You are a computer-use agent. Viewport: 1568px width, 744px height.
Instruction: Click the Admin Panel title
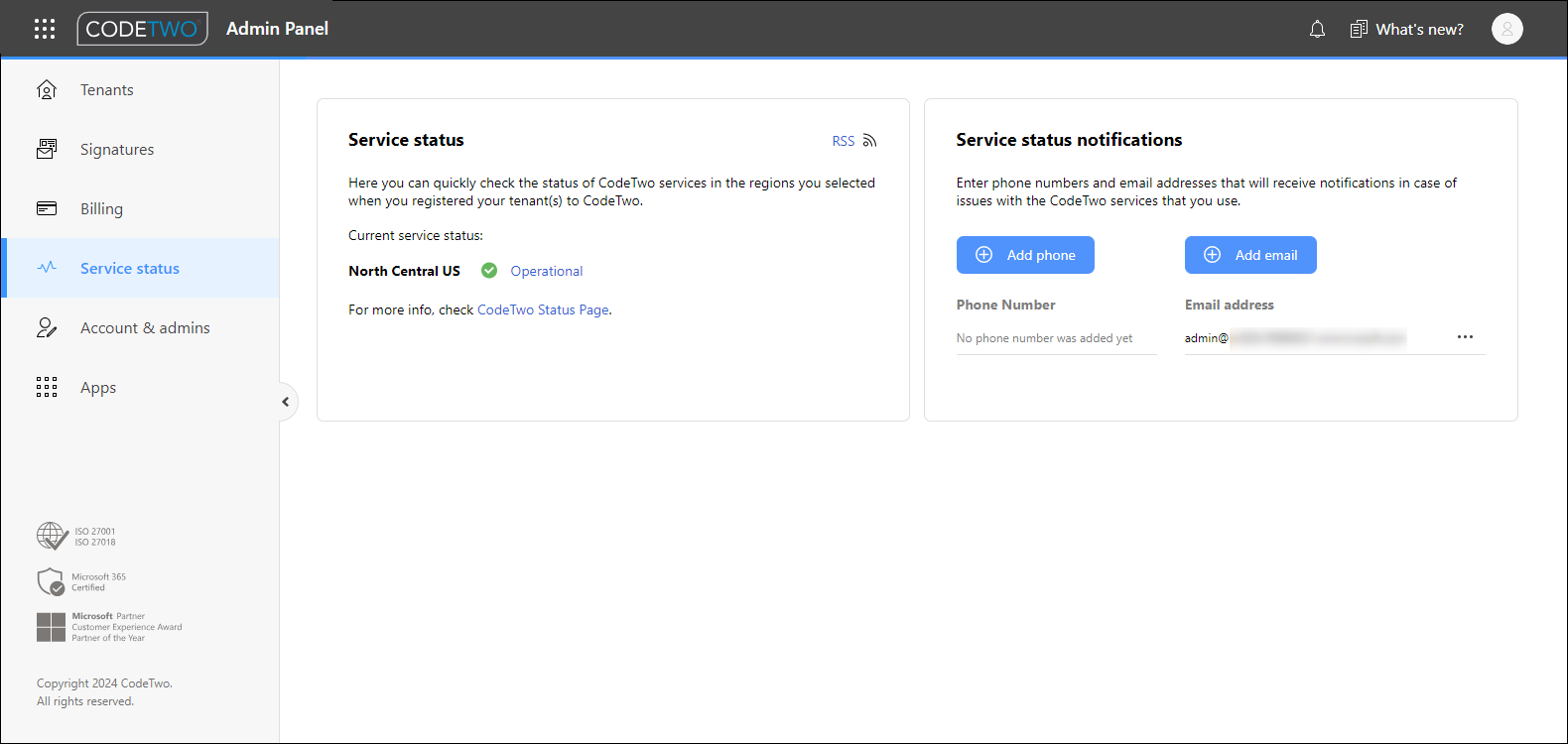(x=277, y=29)
